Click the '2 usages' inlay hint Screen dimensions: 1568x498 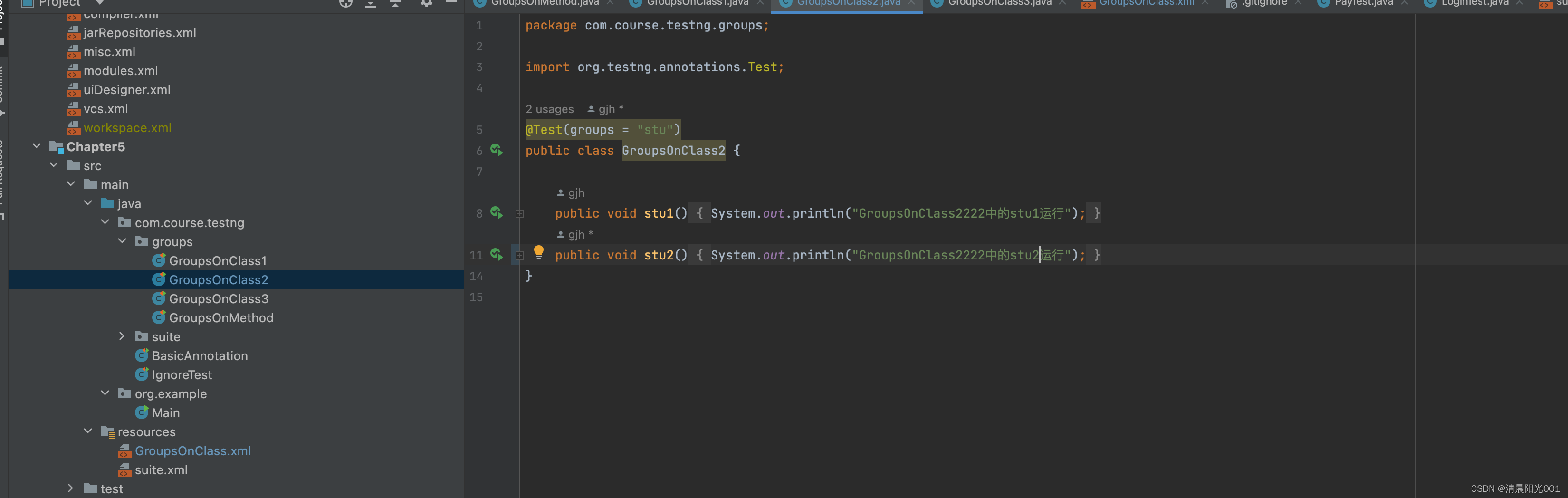tap(550, 109)
